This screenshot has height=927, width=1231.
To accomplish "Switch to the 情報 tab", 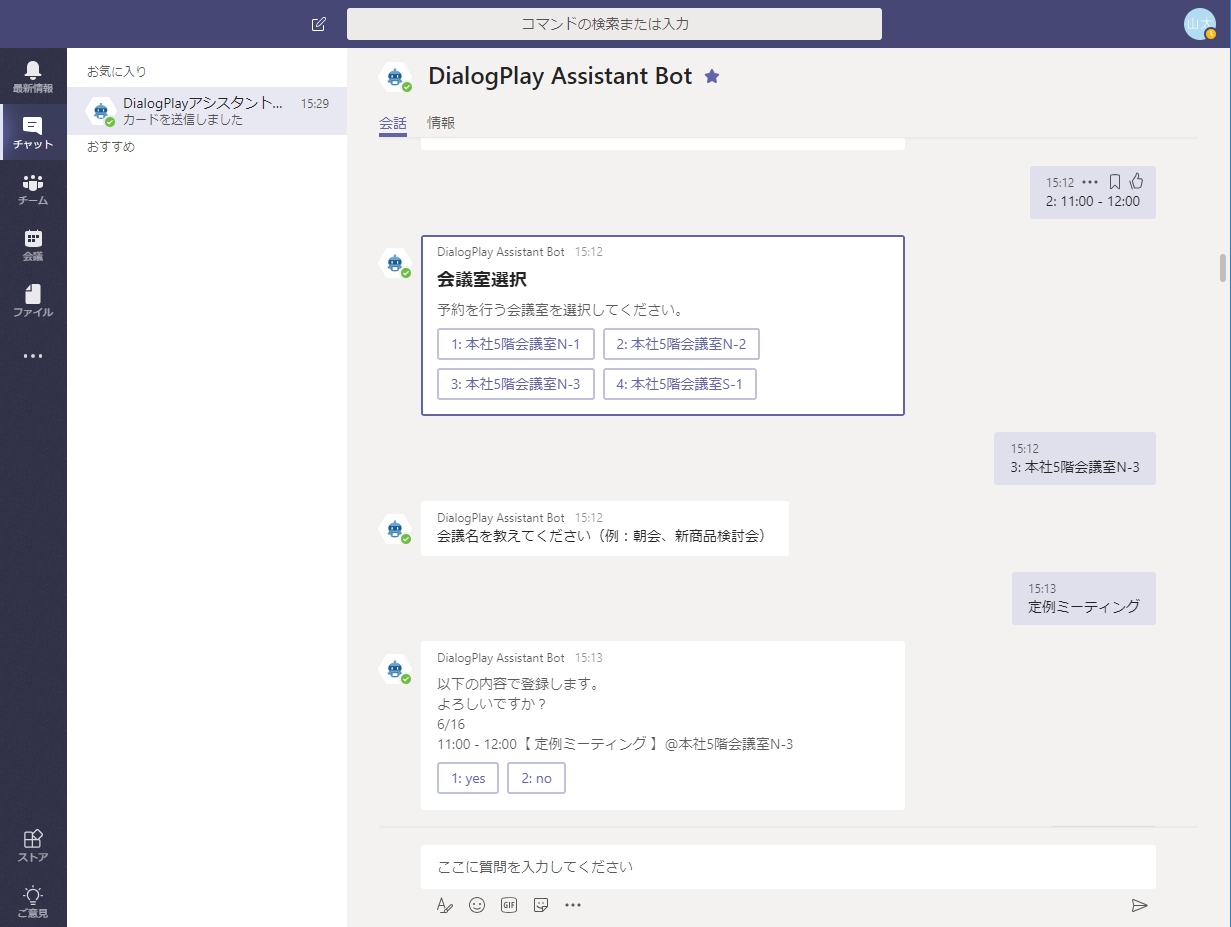I will tap(441, 123).
